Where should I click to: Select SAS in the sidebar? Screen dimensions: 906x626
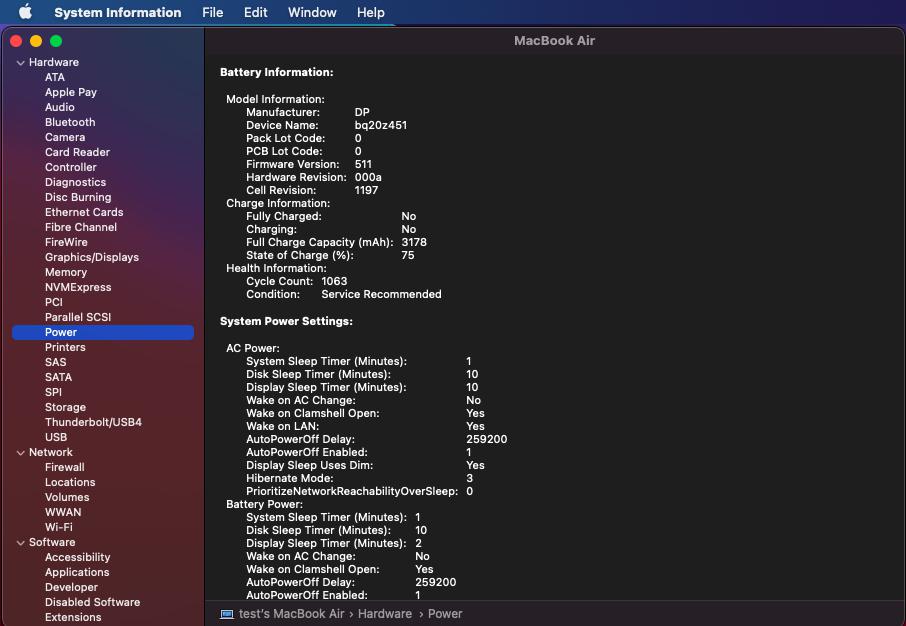tap(55, 362)
